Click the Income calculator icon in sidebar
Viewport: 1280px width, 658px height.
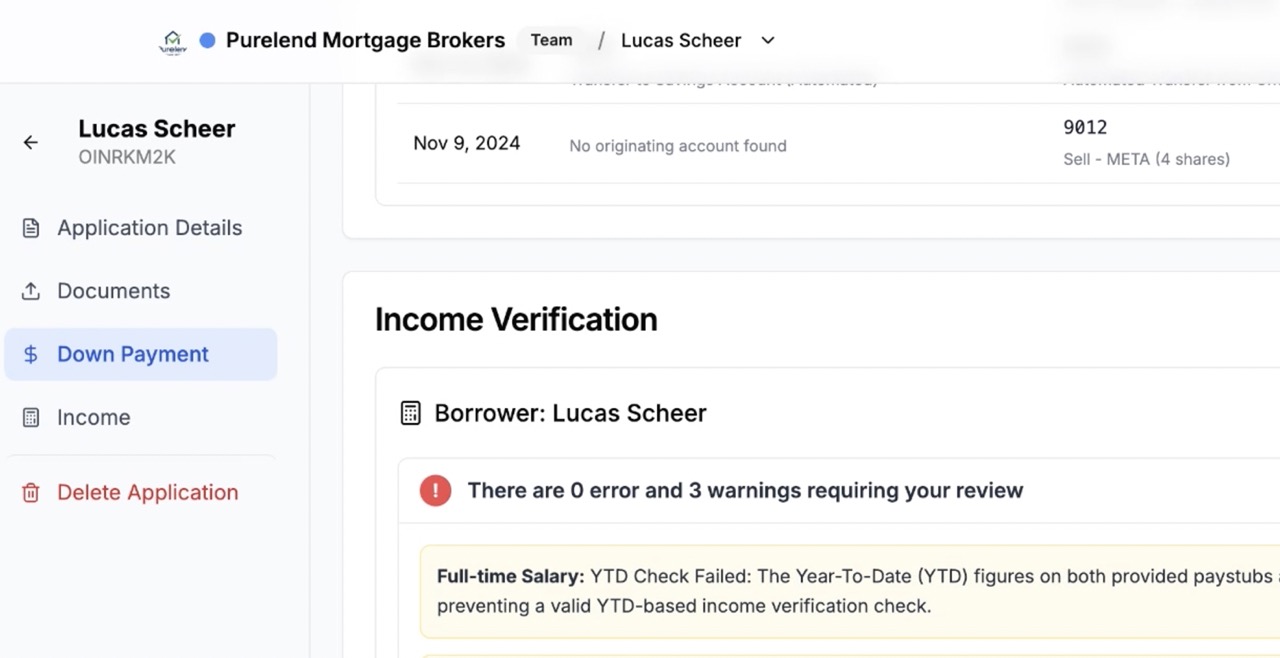[x=31, y=418]
